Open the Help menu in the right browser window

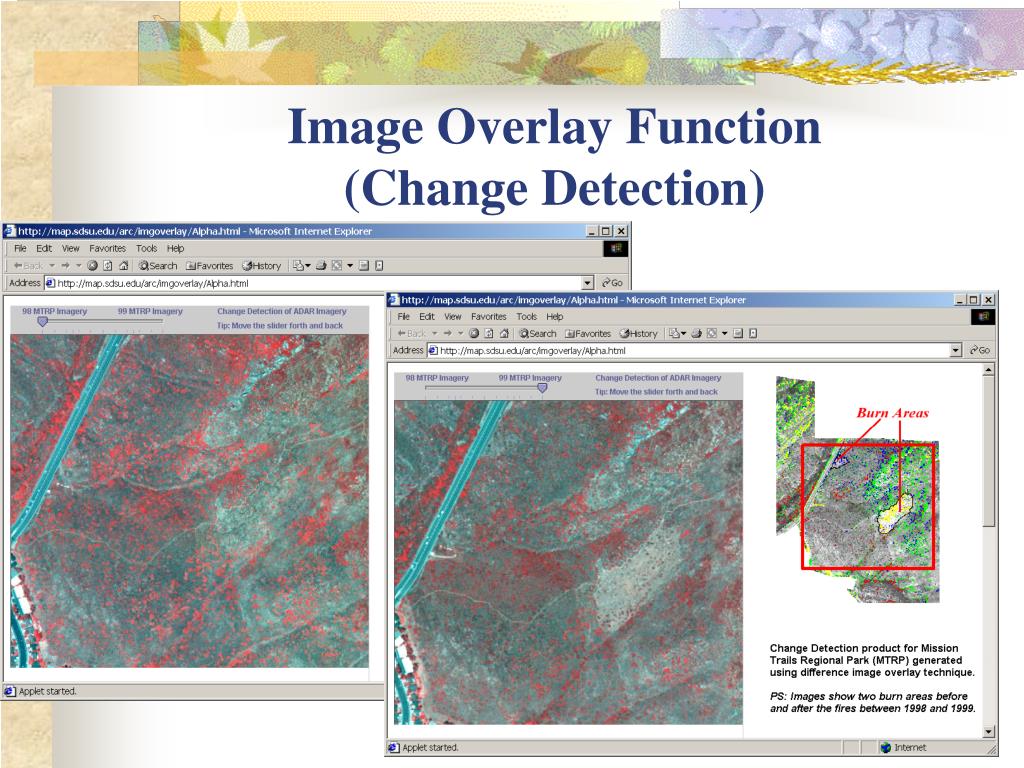coord(554,317)
